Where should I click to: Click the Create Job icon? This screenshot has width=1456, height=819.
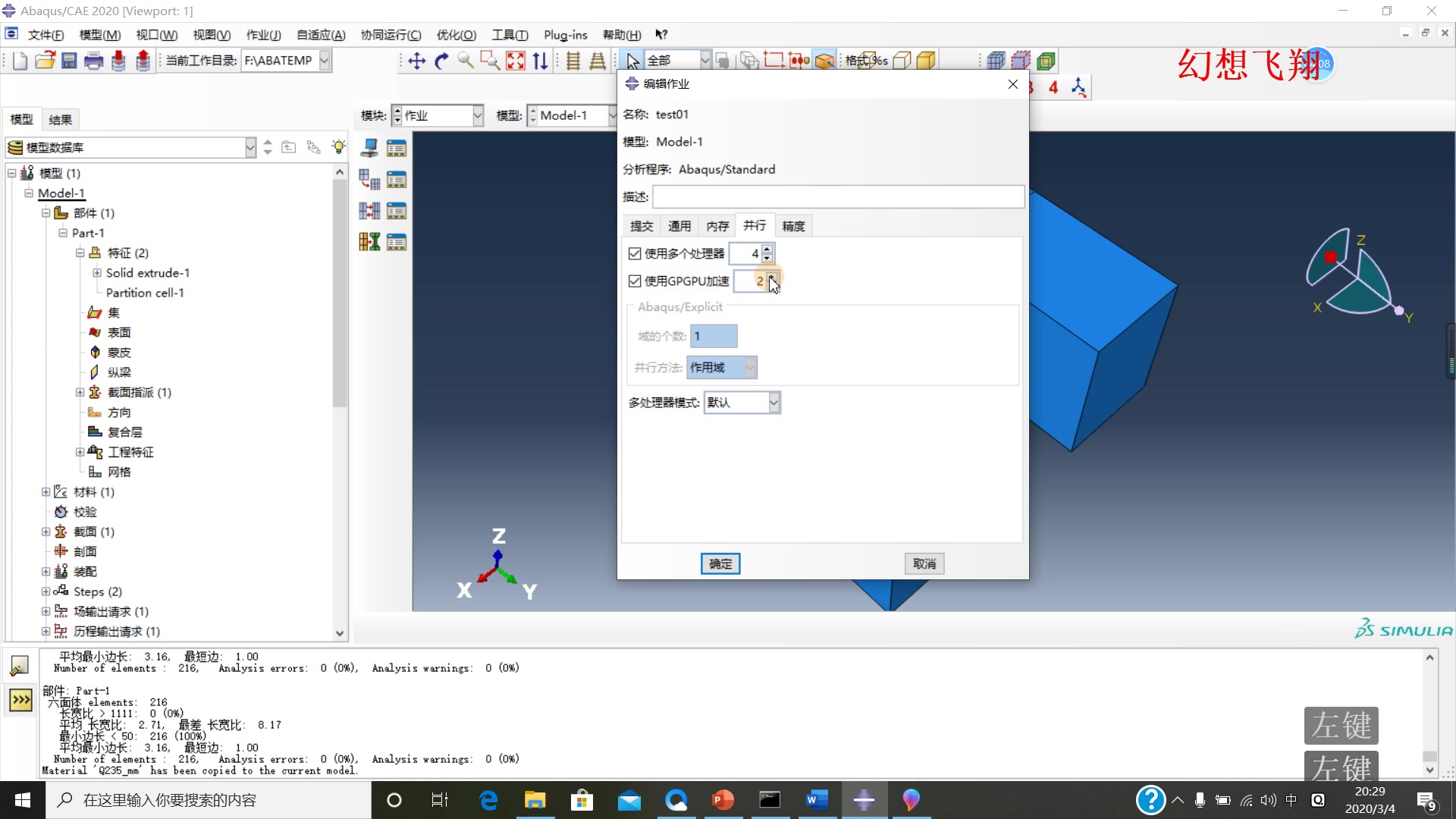tap(369, 148)
